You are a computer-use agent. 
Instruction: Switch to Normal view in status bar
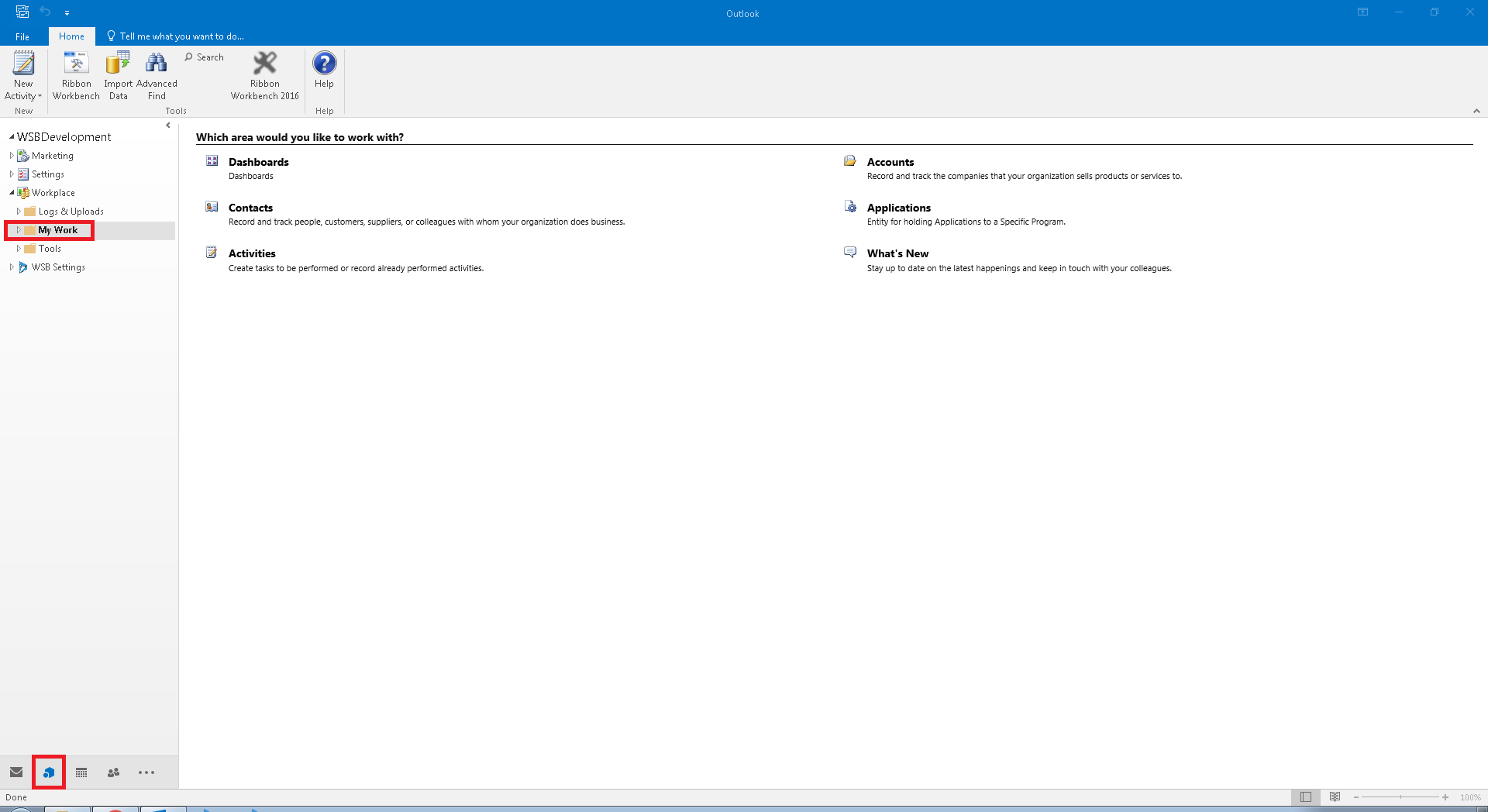(x=1306, y=797)
